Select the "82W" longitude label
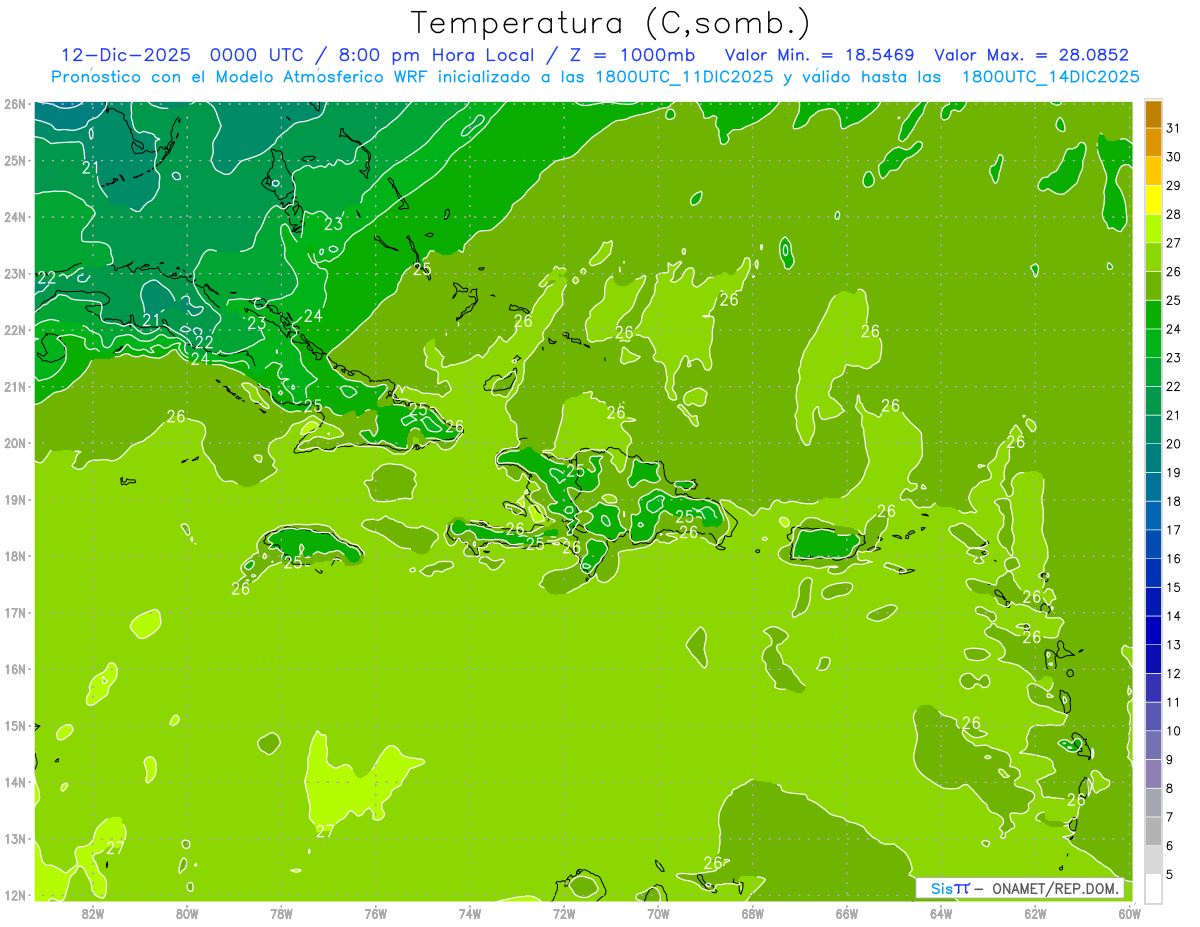Screen dimensions: 1200x927 pyautogui.click(x=92, y=913)
